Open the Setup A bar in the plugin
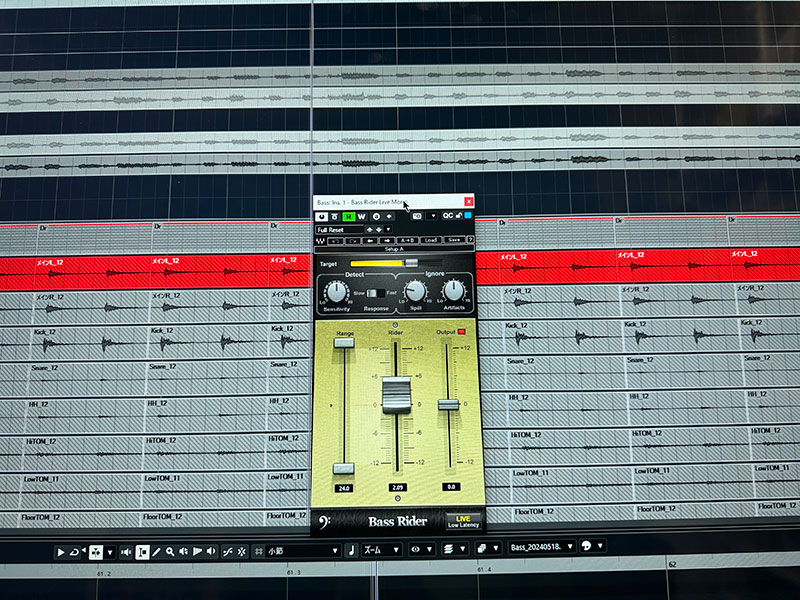The height and width of the screenshot is (600, 800). click(394, 249)
